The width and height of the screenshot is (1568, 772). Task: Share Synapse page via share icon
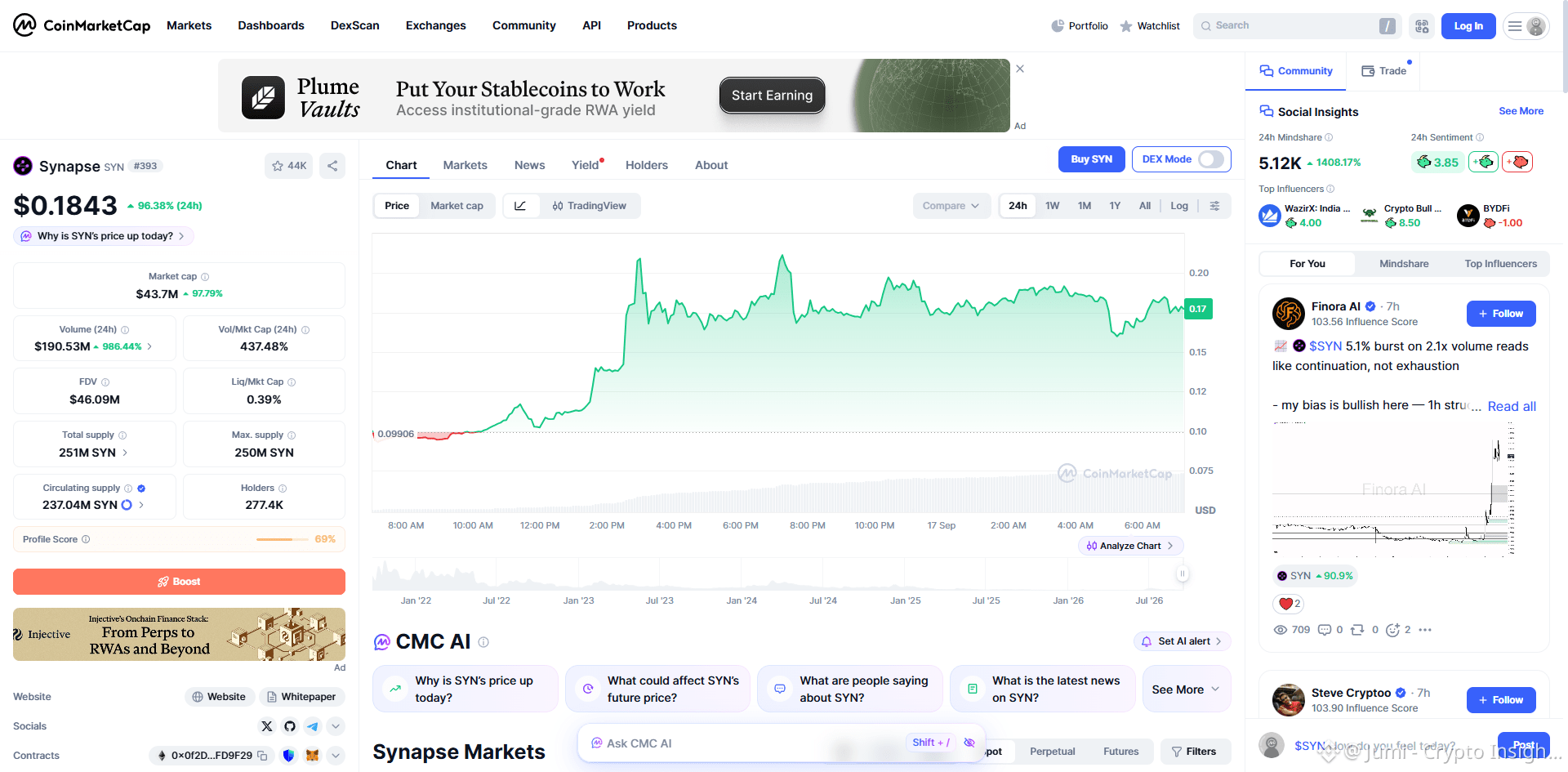click(332, 166)
